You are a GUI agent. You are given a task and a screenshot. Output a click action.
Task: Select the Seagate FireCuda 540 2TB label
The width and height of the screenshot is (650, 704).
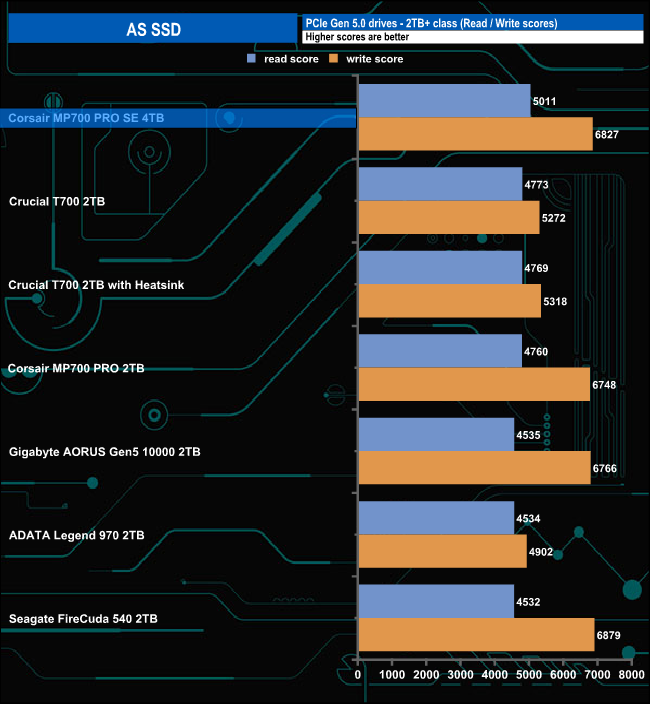tap(83, 619)
